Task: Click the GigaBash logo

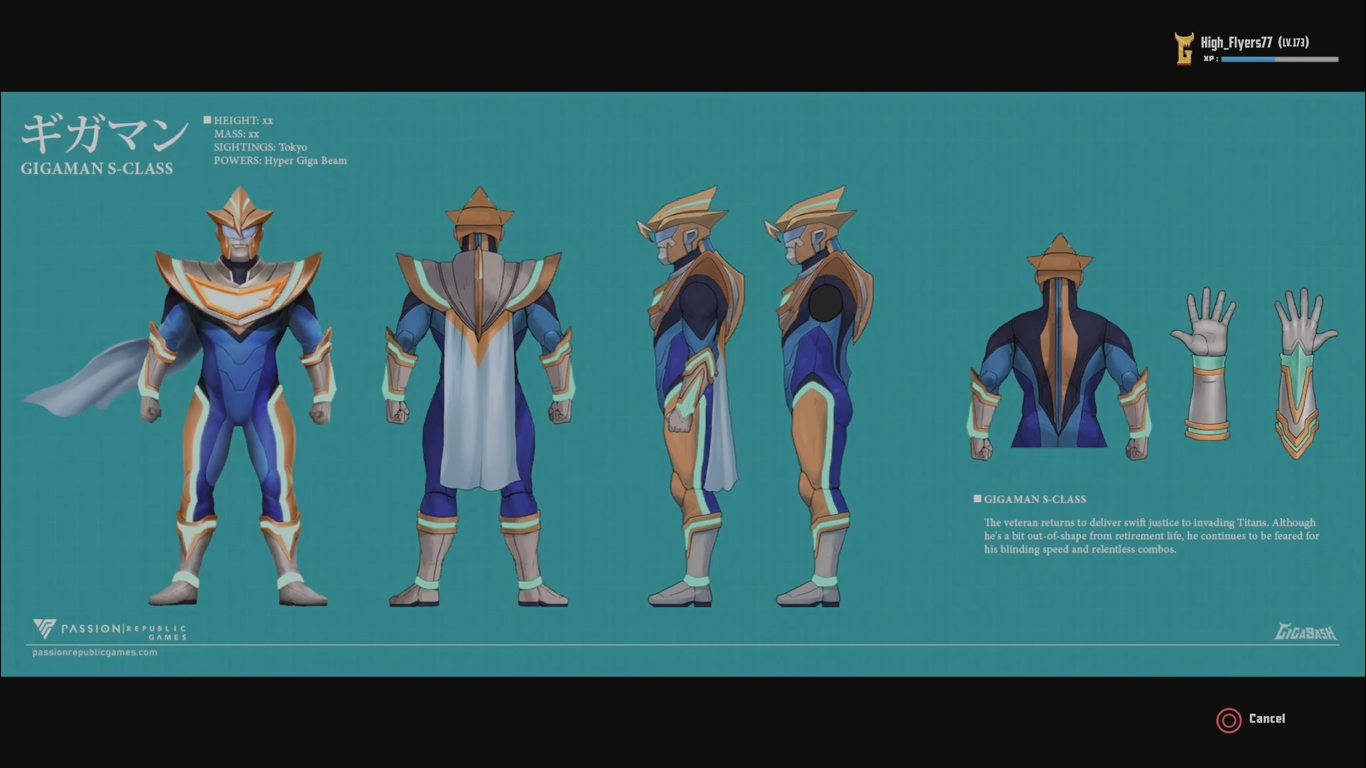Action: 1306,632
